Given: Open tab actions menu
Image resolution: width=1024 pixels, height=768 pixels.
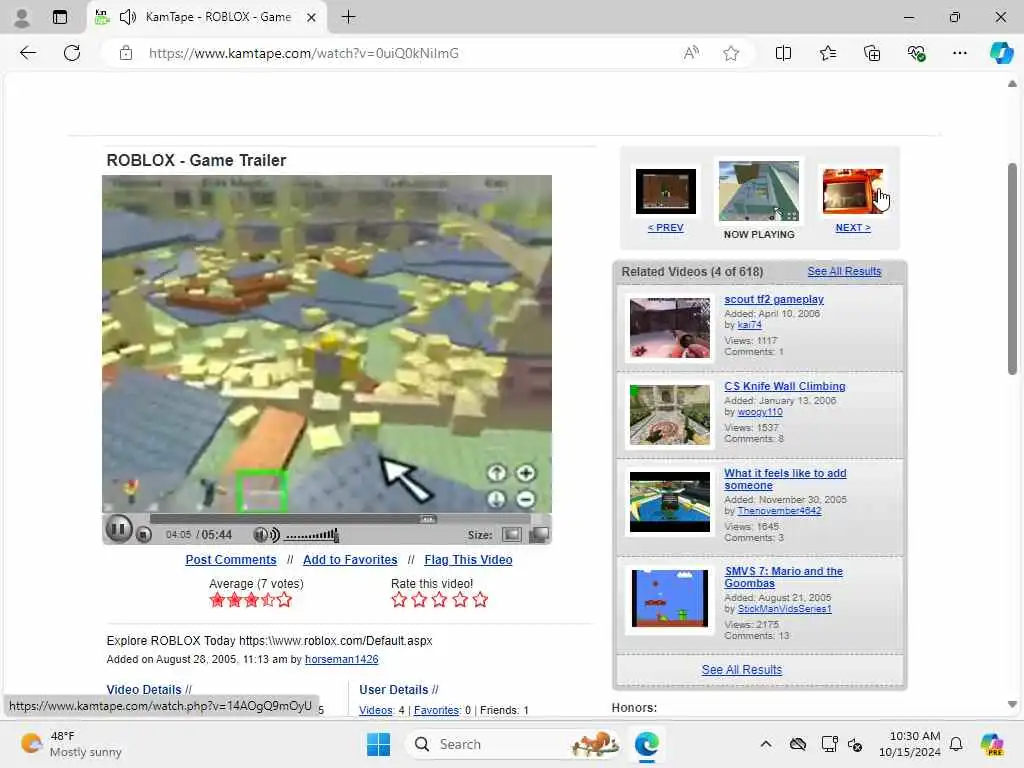Looking at the screenshot, I should [x=59, y=17].
